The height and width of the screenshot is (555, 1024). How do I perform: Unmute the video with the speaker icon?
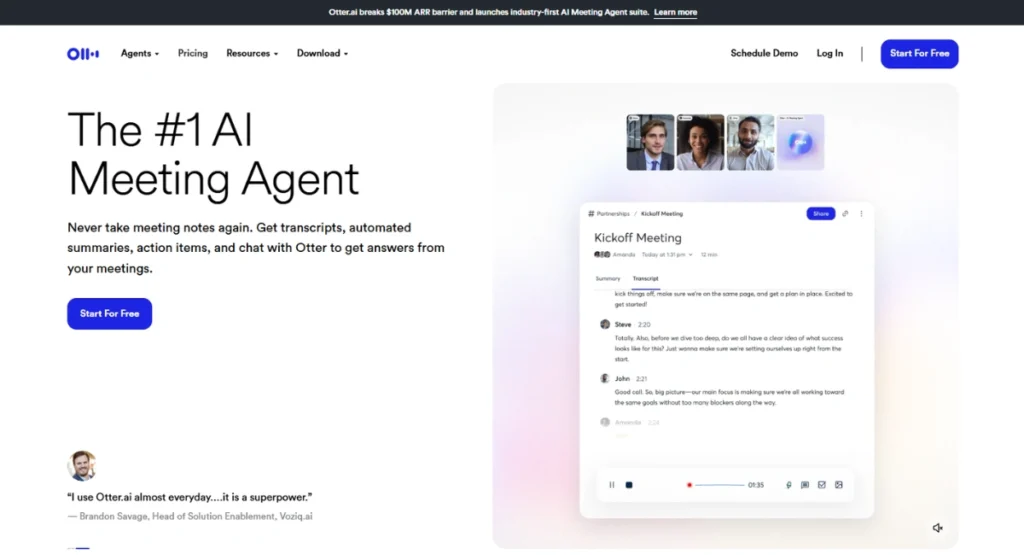point(937,528)
